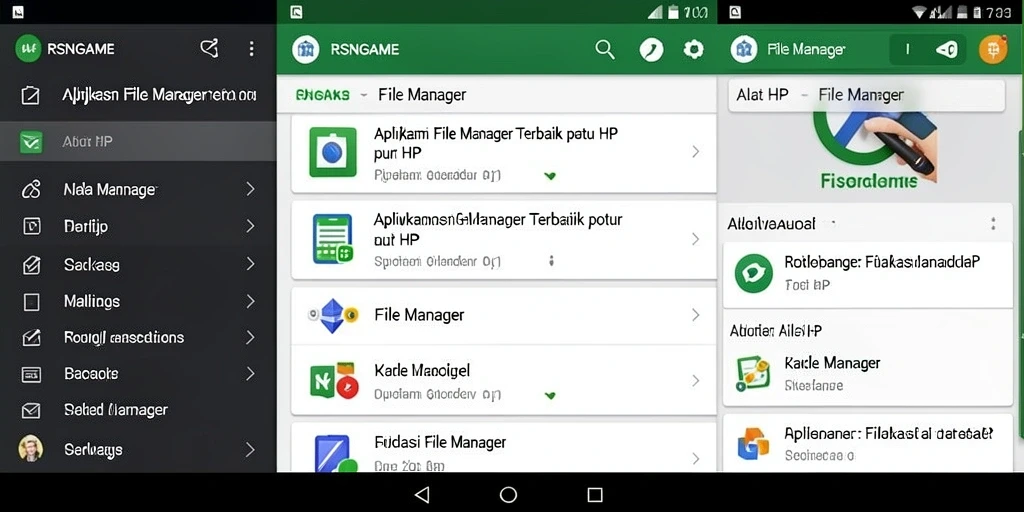
Task: Tap the user avatar beside Serlwags
Action: pyautogui.click(x=30, y=449)
